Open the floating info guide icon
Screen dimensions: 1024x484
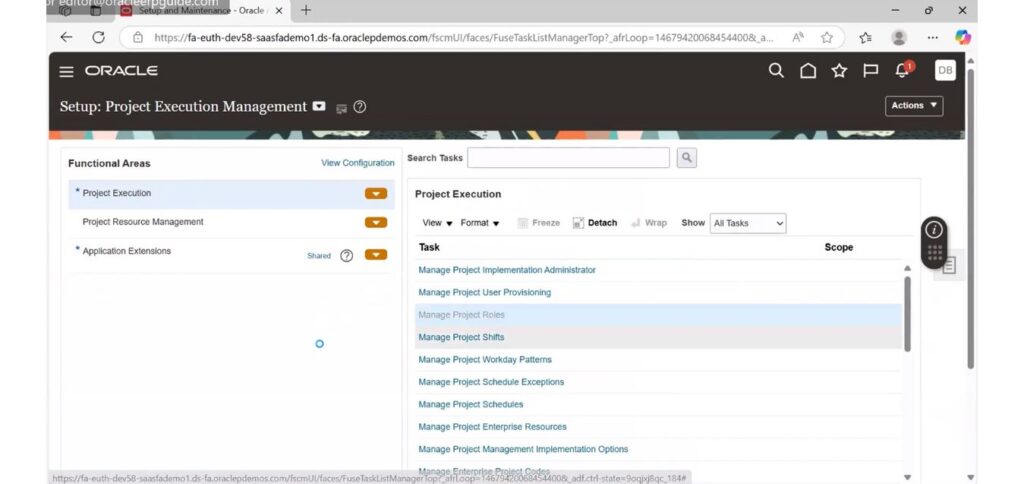point(935,230)
